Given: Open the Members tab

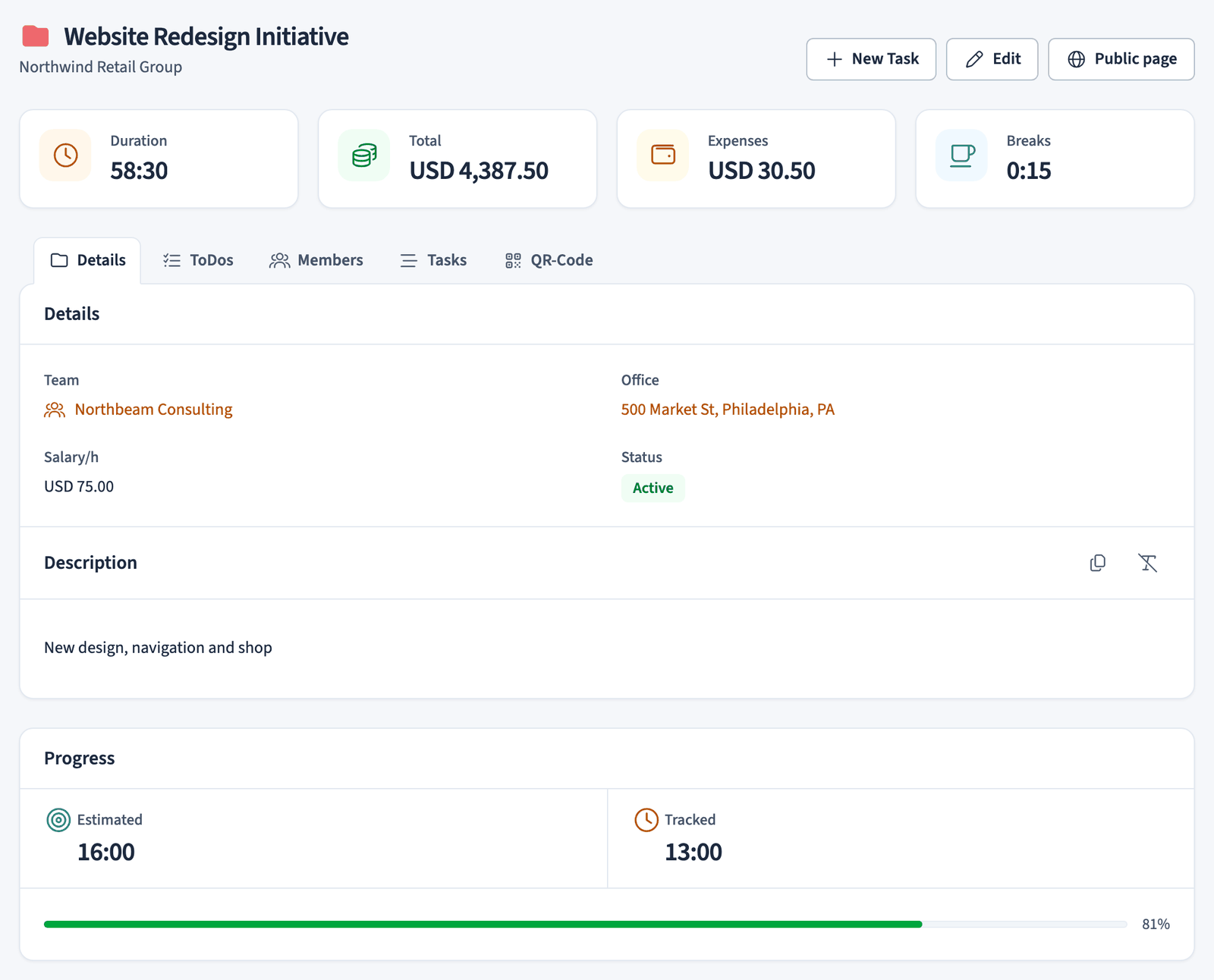Looking at the screenshot, I should click(316, 260).
